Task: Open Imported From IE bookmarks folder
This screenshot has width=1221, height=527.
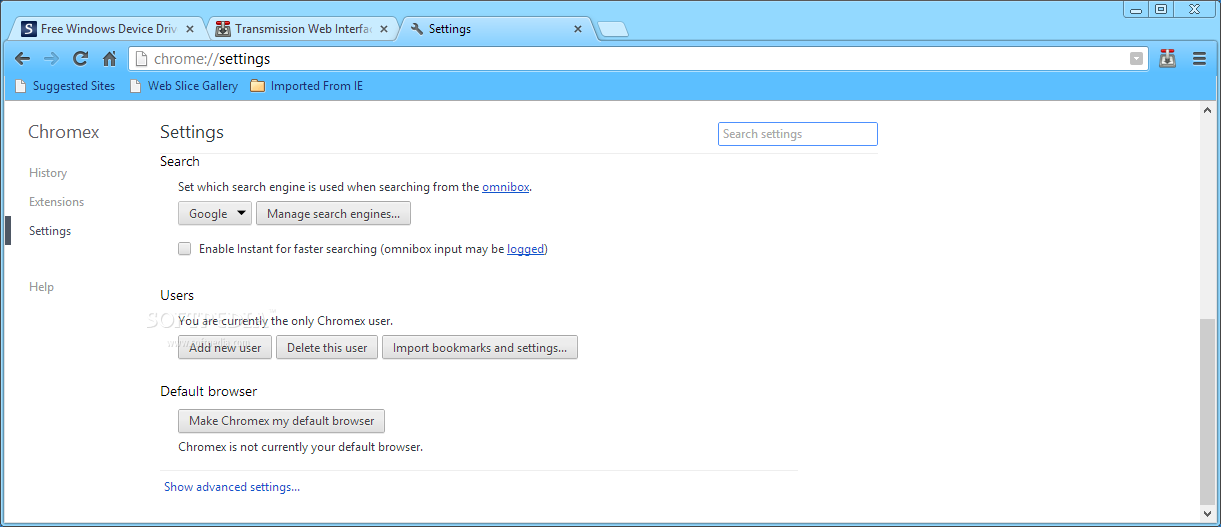Action: click(307, 86)
